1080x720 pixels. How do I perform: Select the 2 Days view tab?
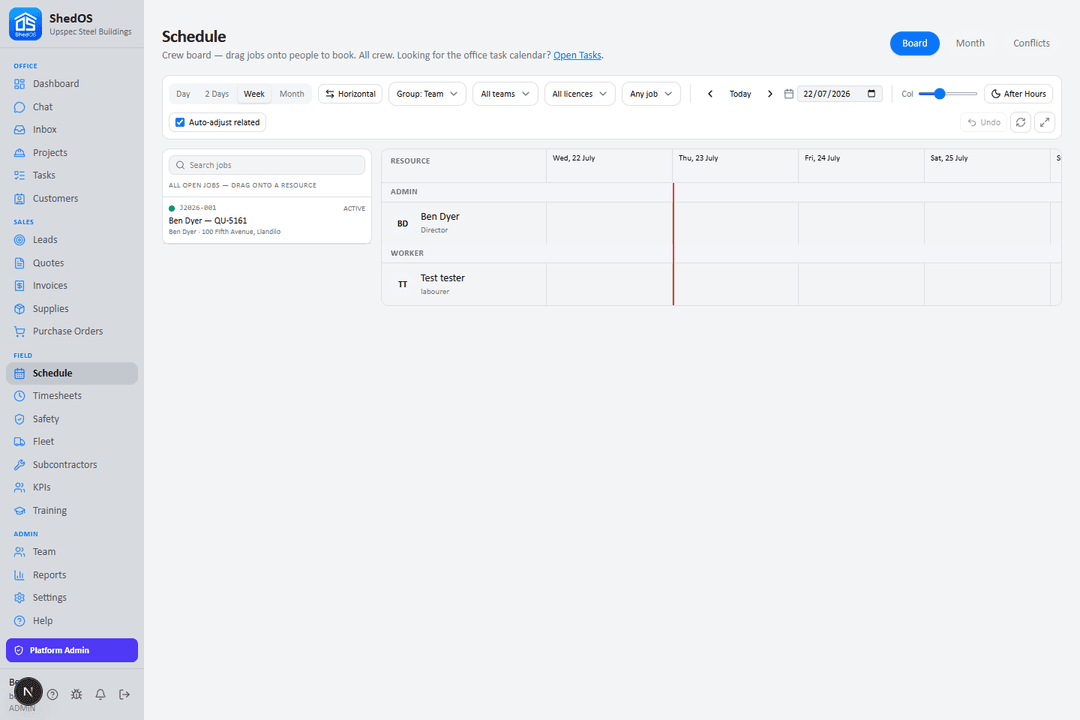(216, 94)
